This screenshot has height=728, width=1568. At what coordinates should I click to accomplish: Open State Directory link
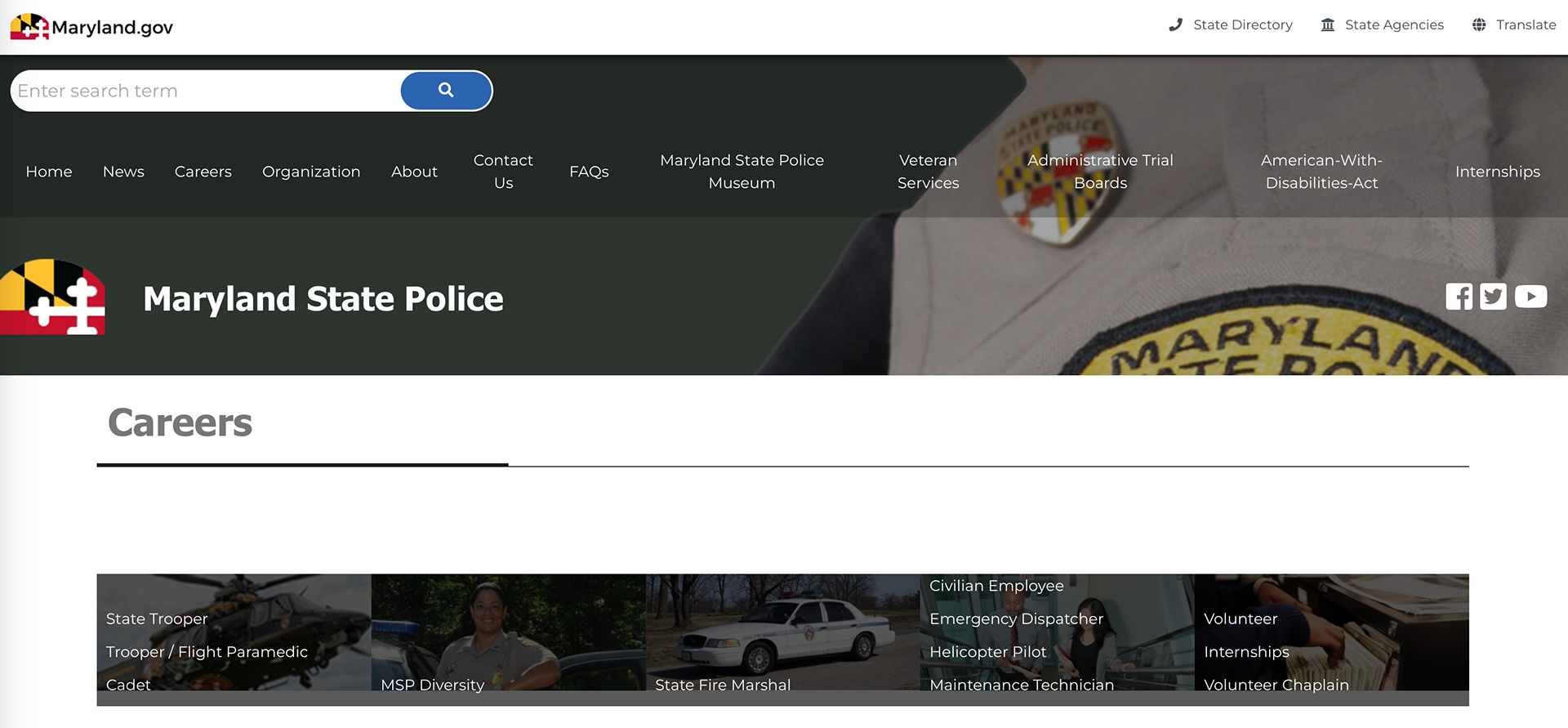pyautogui.click(x=1231, y=25)
